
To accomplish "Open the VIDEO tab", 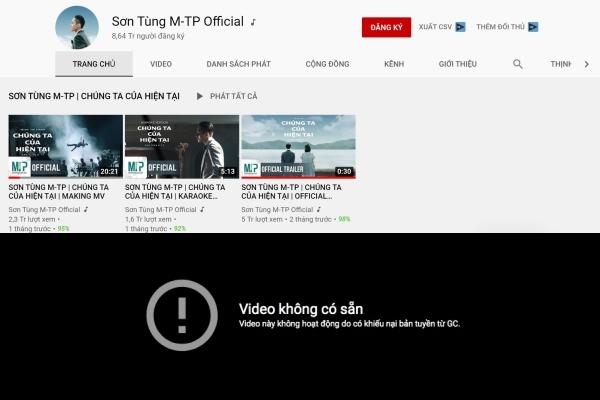I will [x=161, y=64].
